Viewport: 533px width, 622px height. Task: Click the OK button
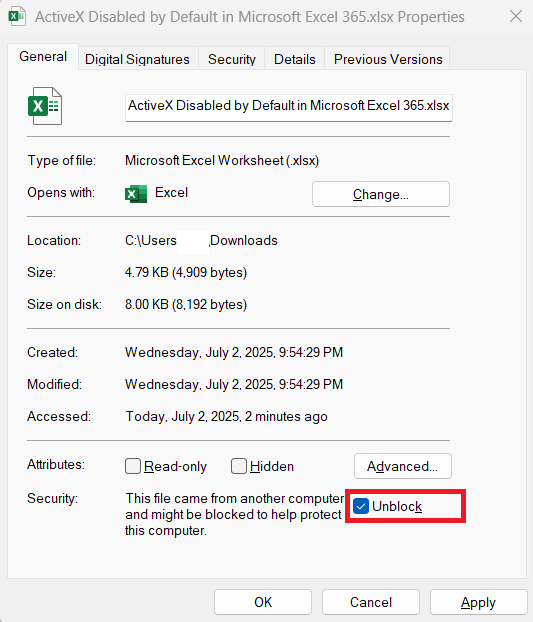[263, 602]
